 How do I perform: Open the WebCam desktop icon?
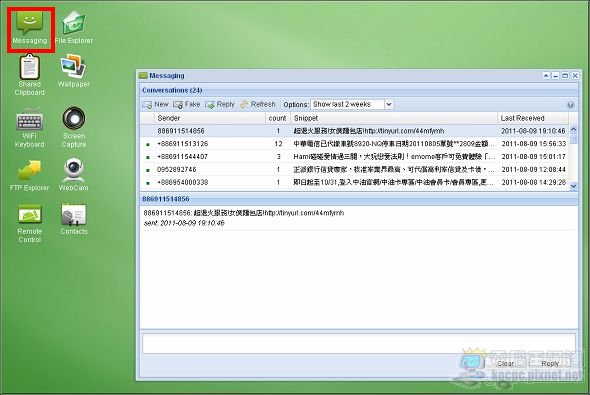click(74, 175)
